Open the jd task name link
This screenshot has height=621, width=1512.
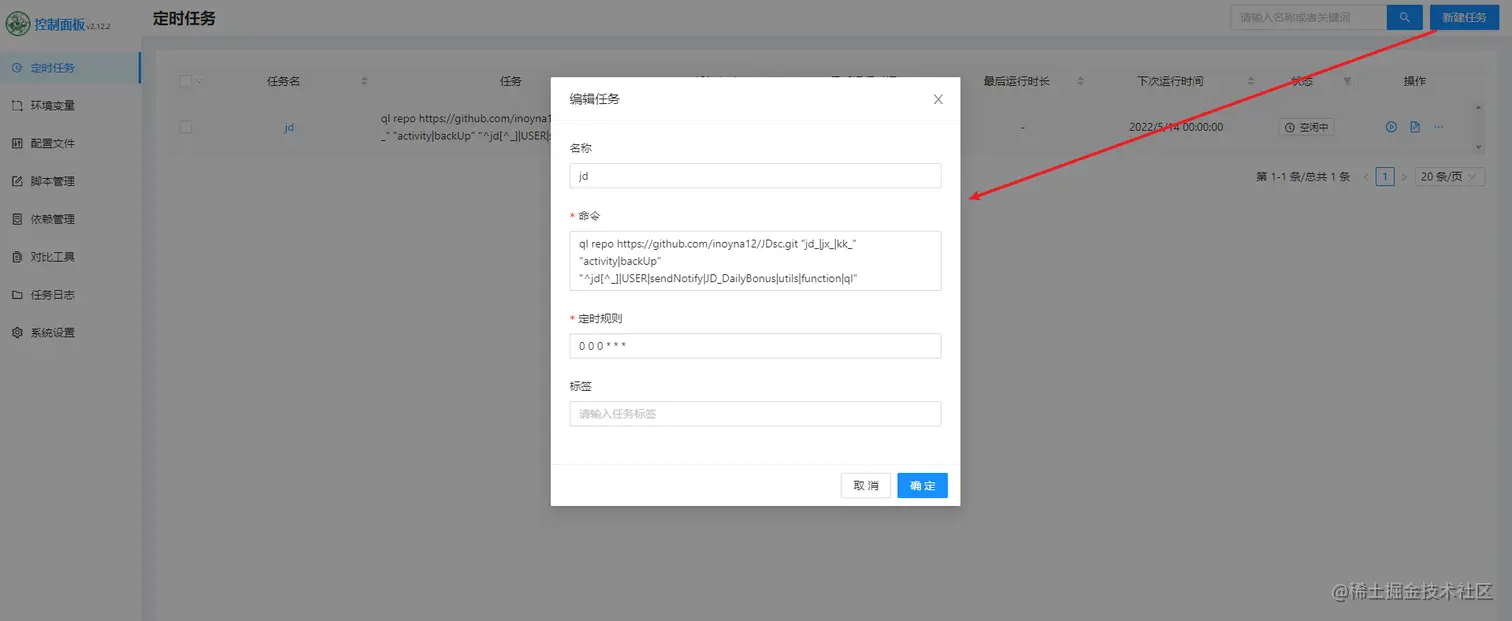click(289, 127)
